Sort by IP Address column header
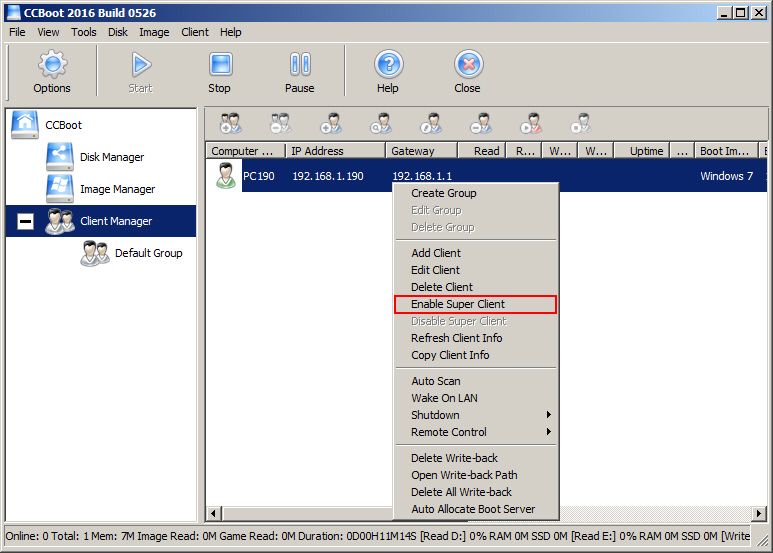This screenshot has width=773, height=553. click(x=335, y=151)
